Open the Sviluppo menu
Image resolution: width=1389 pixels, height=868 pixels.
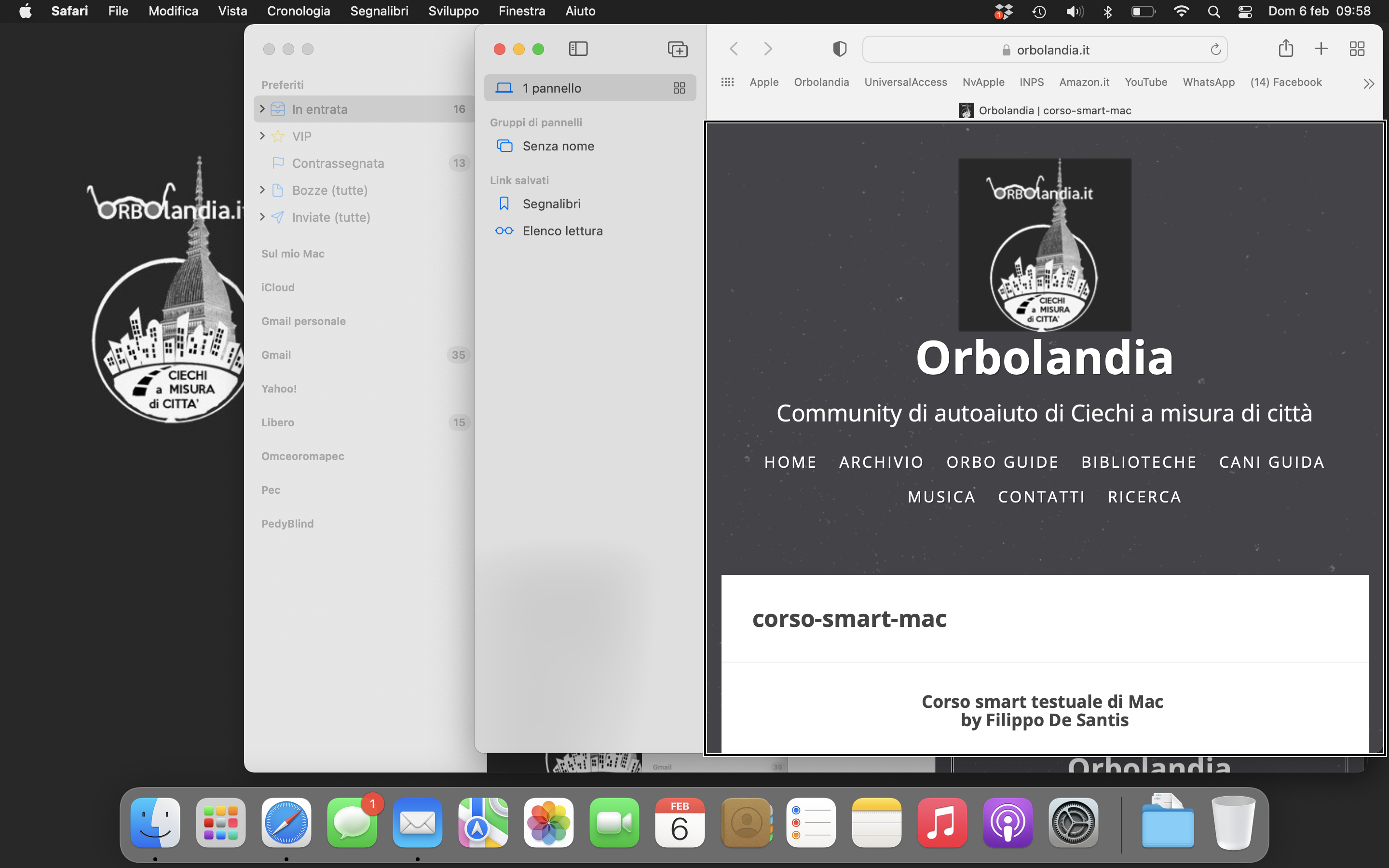[x=453, y=11]
